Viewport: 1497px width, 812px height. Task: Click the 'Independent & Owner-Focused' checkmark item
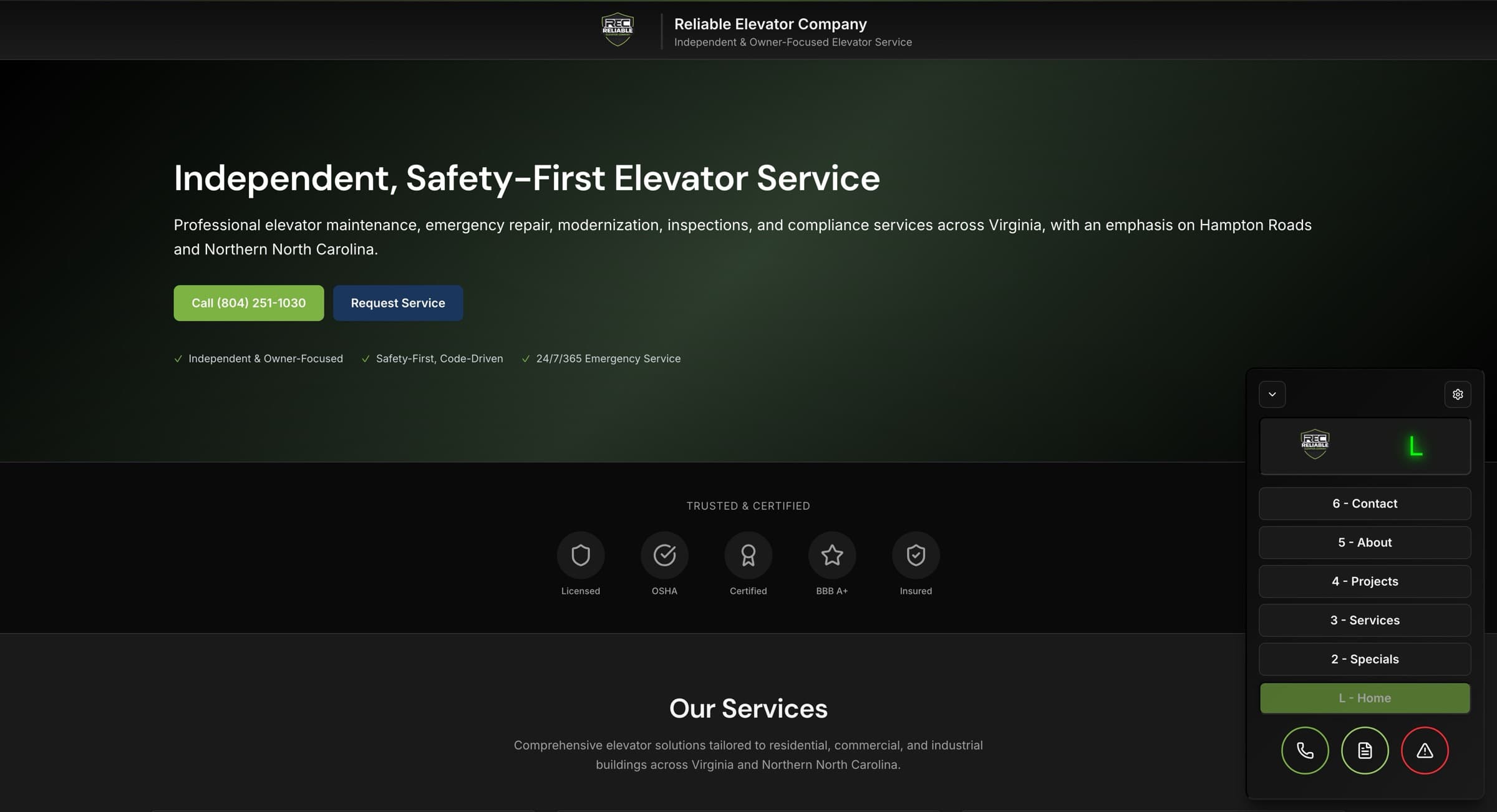tap(258, 359)
